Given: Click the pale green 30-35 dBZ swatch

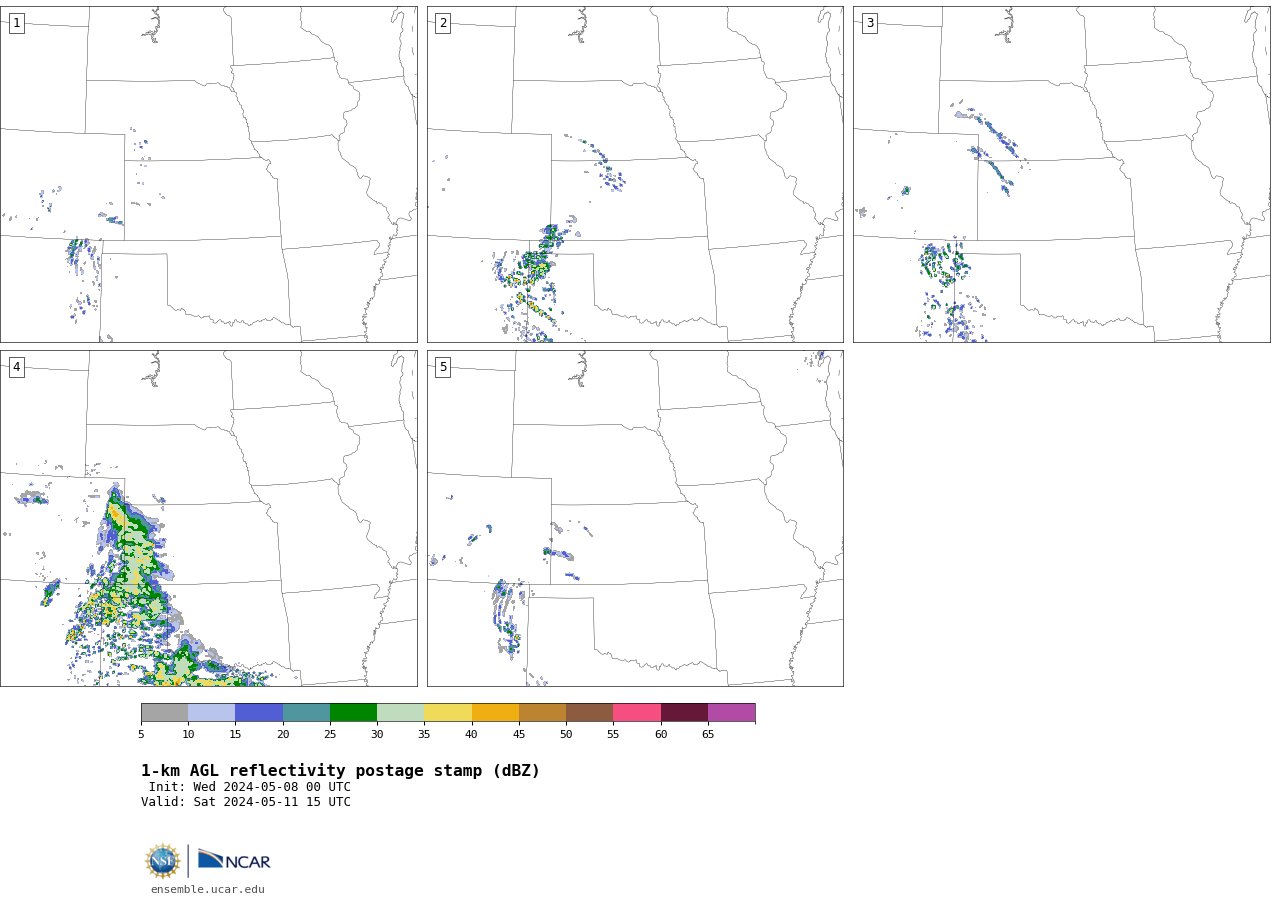Looking at the screenshot, I should (x=401, y=713).
